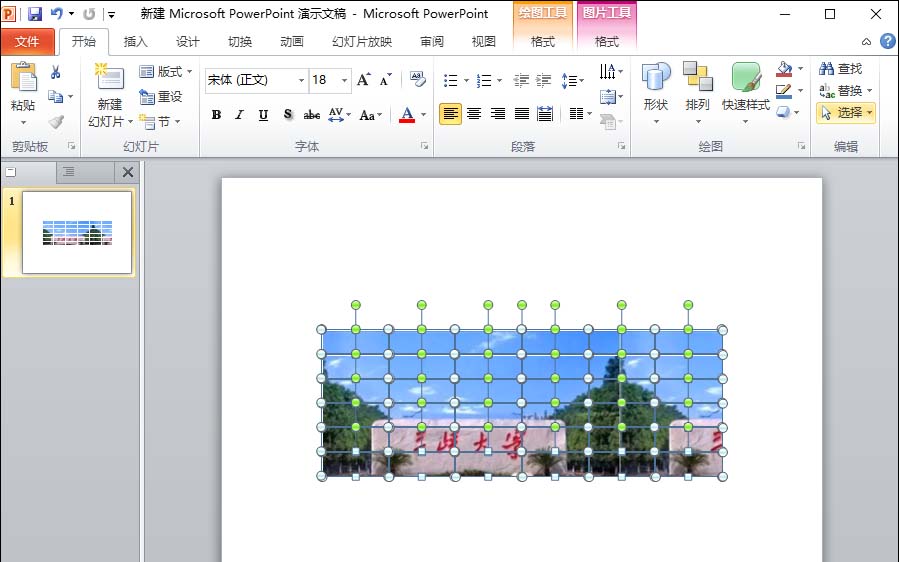Screen dimensions: 899x562
Task: Switch to the Outline pane tab
Action: click(69, 172)
